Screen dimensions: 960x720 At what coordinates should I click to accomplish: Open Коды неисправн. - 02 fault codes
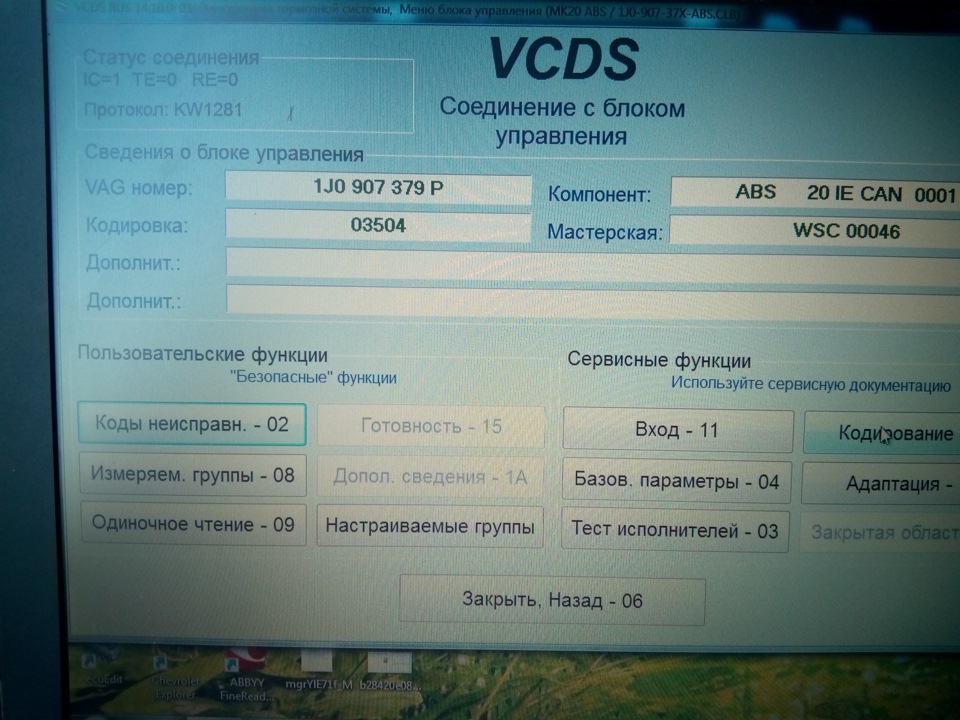pos(192,424)
